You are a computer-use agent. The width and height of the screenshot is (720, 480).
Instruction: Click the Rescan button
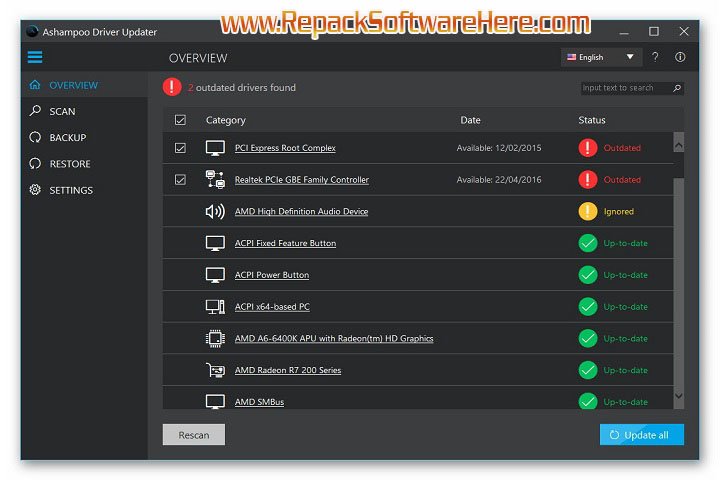click(194, 435)
